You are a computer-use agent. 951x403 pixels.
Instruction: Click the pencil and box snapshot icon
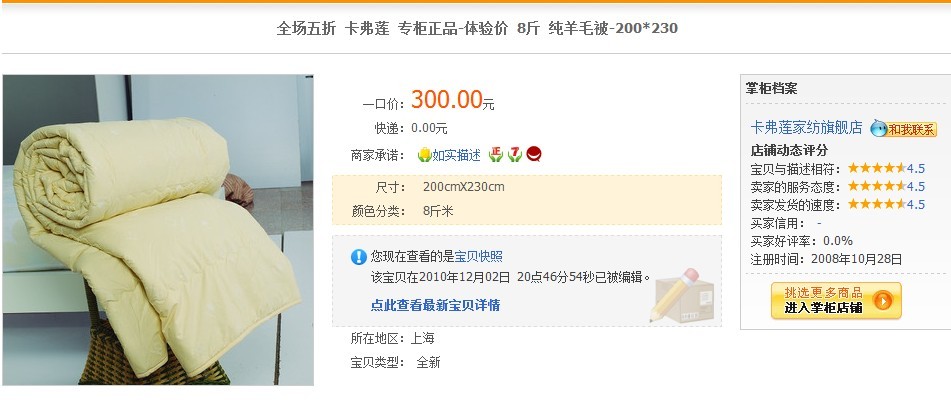(x=682, y=295)
